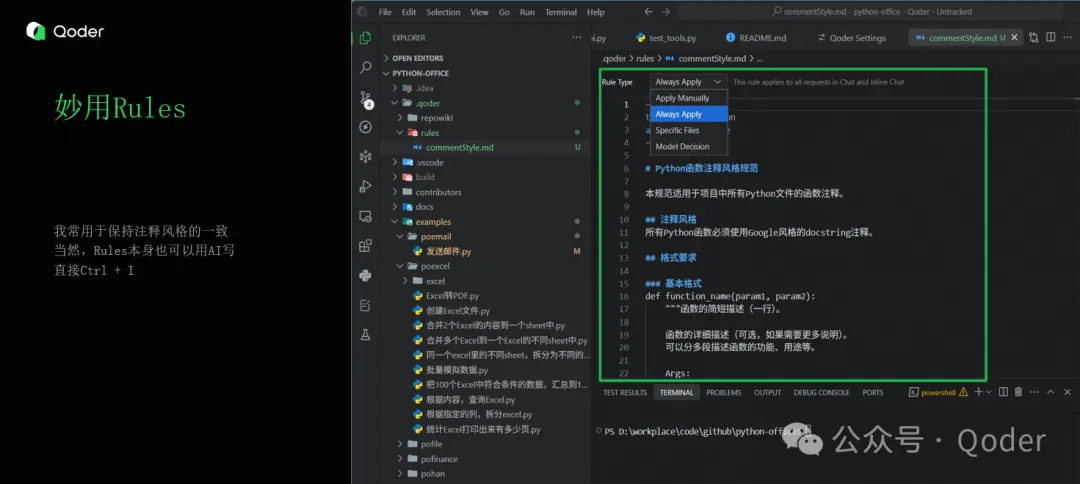
Task: Click rules segment in the breadcrumb
Action: pos(645,59)
